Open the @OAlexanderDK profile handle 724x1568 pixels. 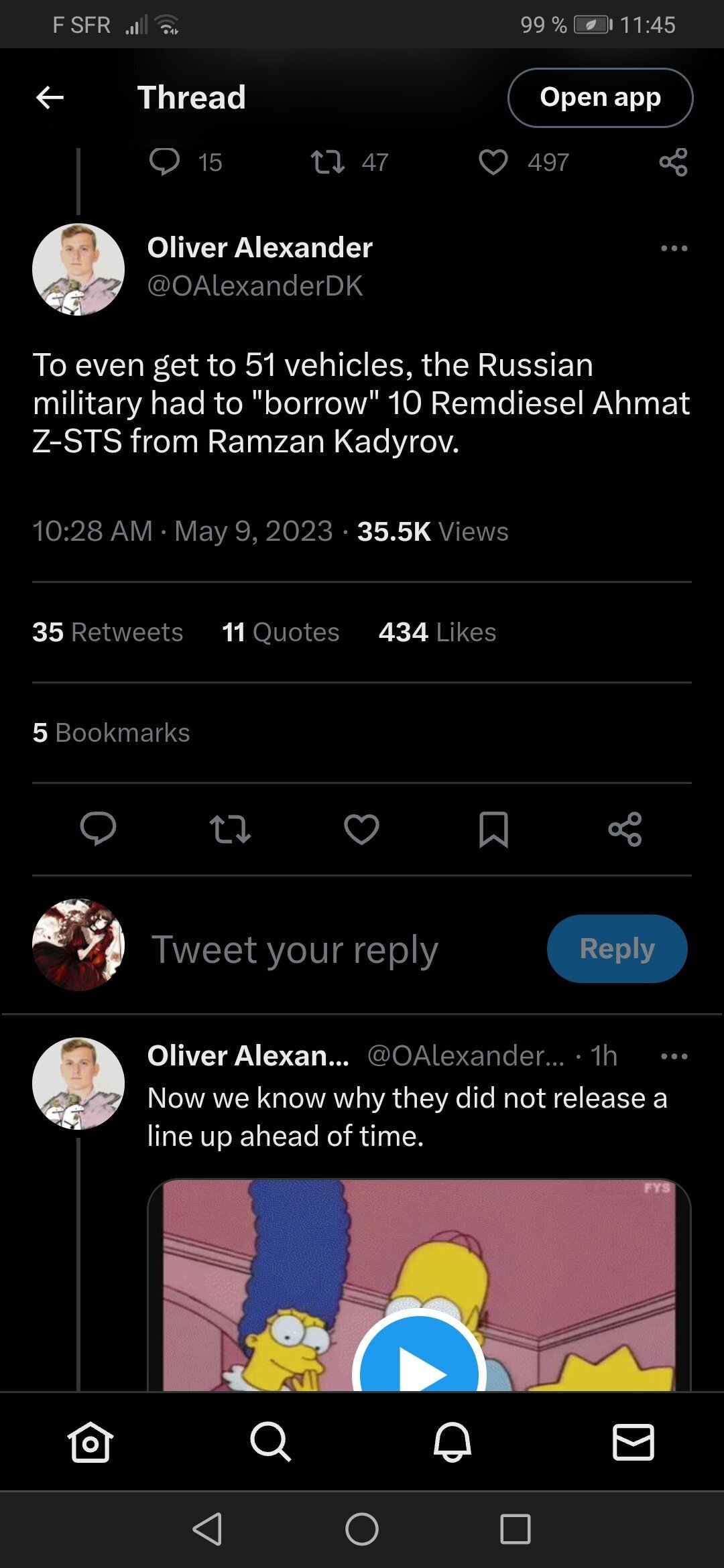[x=255, y=286]
